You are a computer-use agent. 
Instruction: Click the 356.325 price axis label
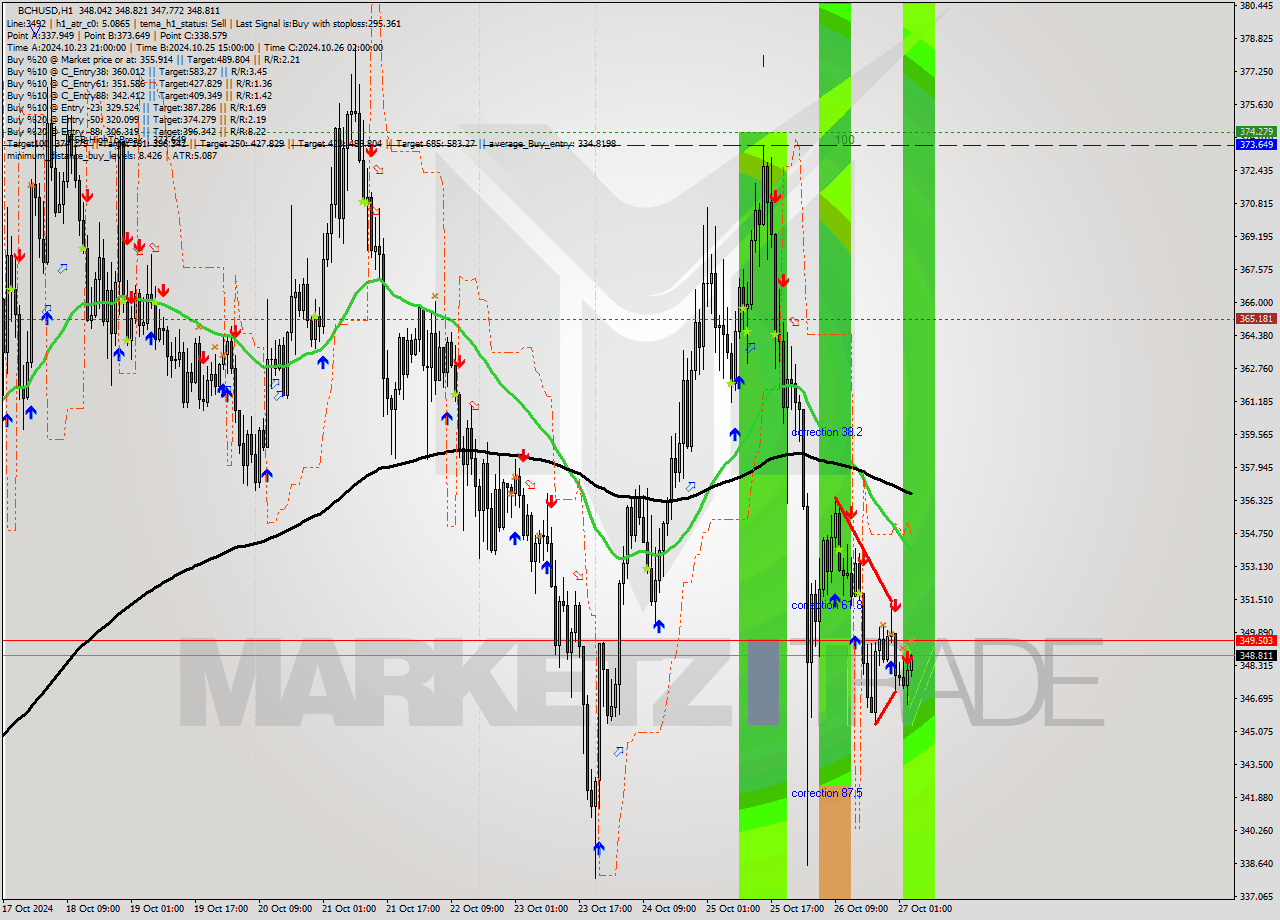pyautogui.click(x=1256, y=501)
